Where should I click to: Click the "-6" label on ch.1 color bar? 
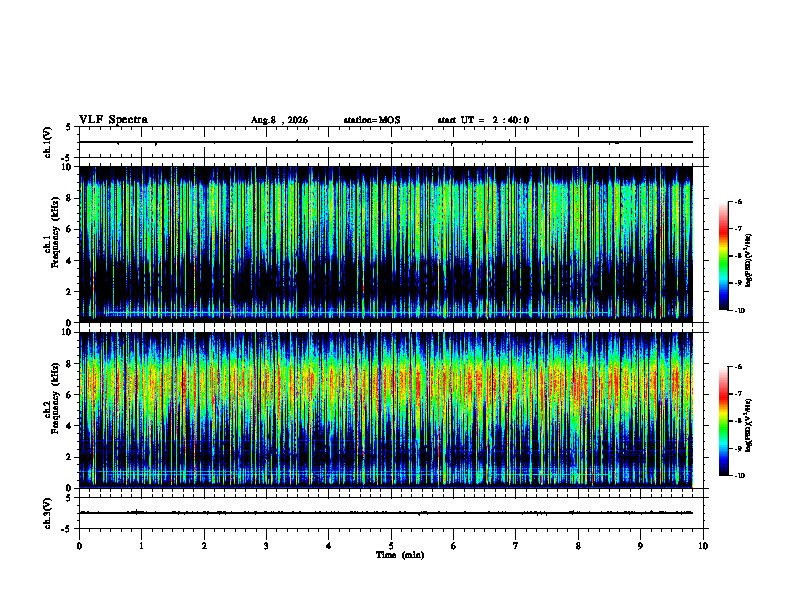point(738,201)
